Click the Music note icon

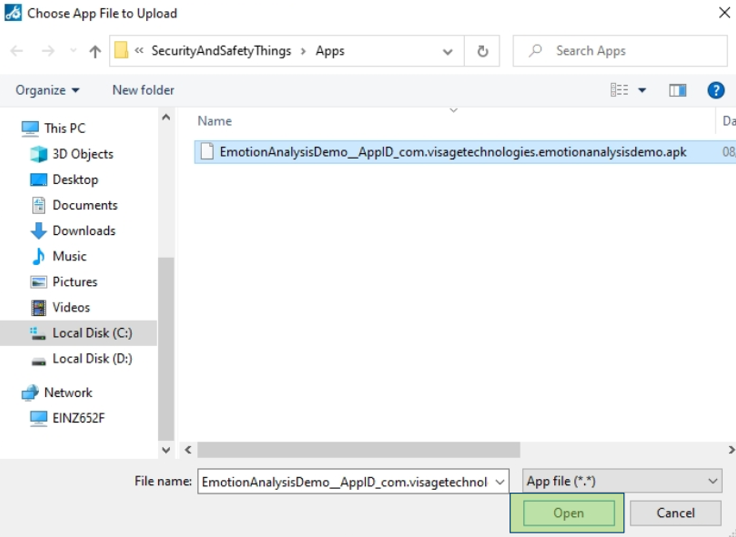(38, 256)
